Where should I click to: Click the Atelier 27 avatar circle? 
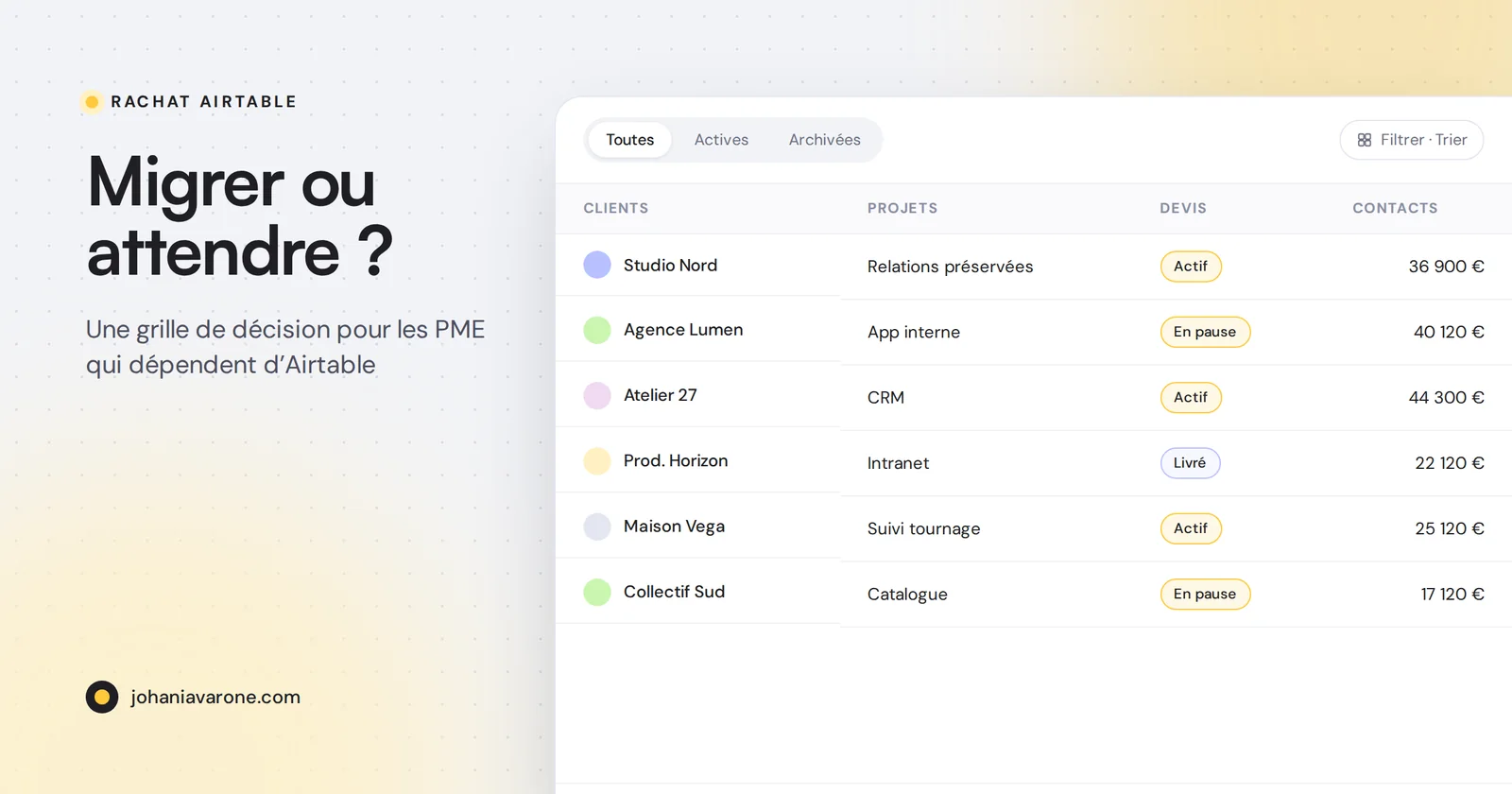(x=597, y=395)
